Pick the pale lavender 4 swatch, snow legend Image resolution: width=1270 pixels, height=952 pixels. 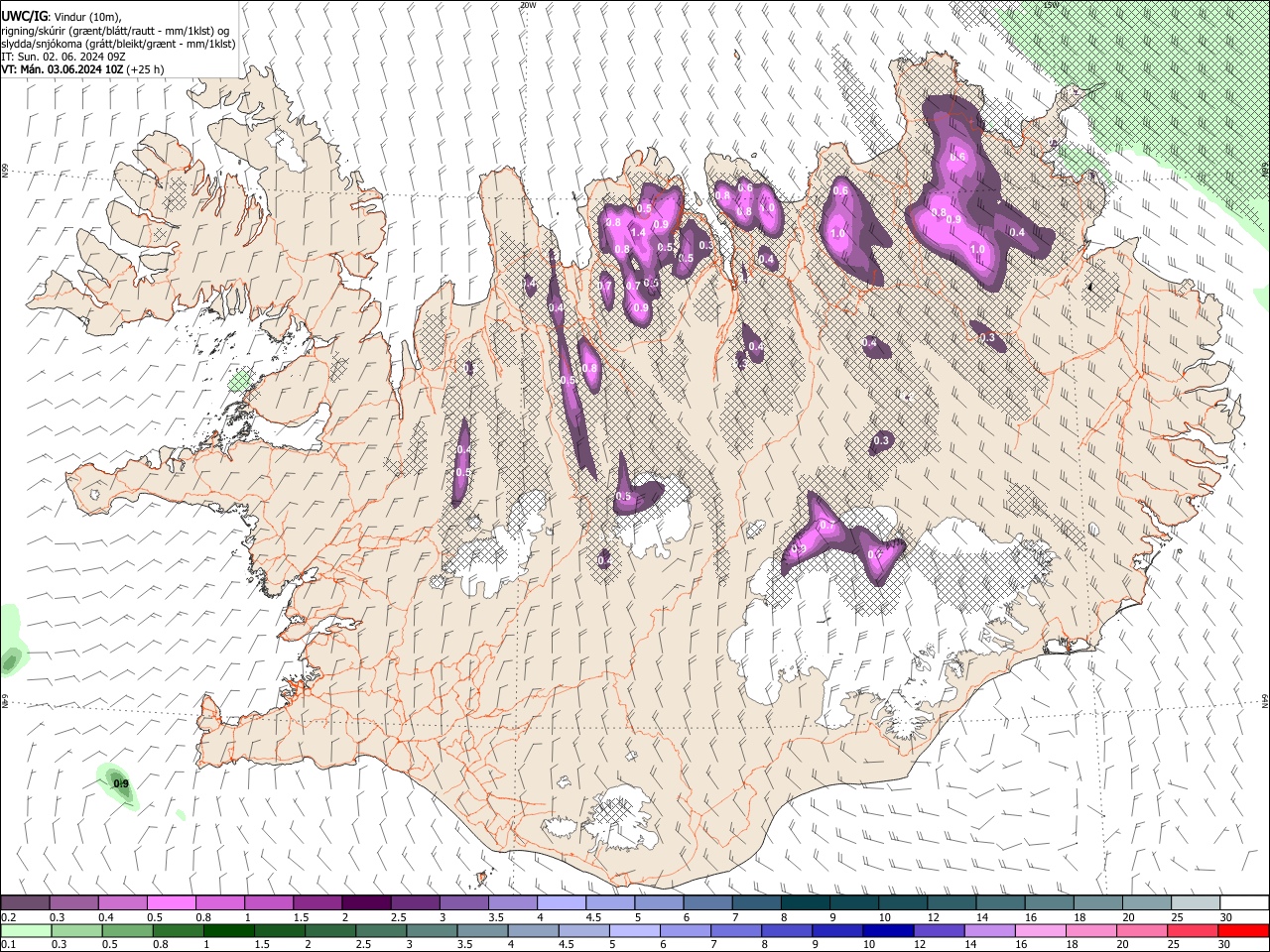point(561,903)
